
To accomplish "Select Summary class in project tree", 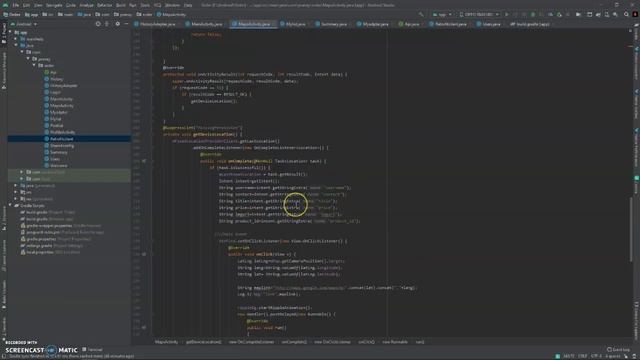I will coord(56,152).
